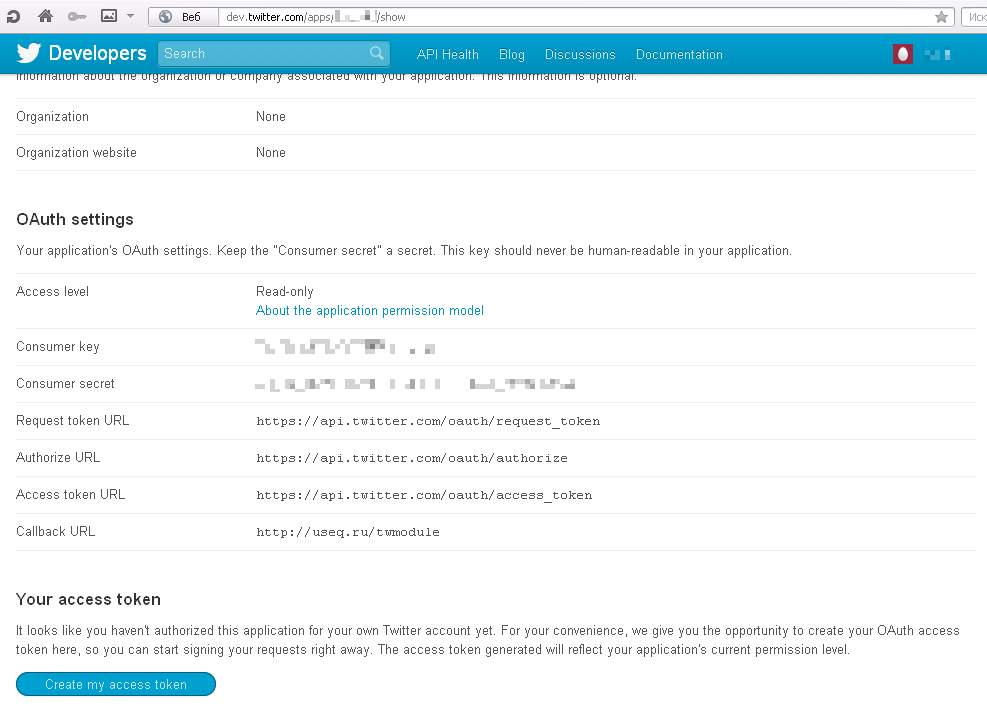Screen dimensions: 987x713
Task: Bookmark page with the star icon
Action: coord(941,17)
